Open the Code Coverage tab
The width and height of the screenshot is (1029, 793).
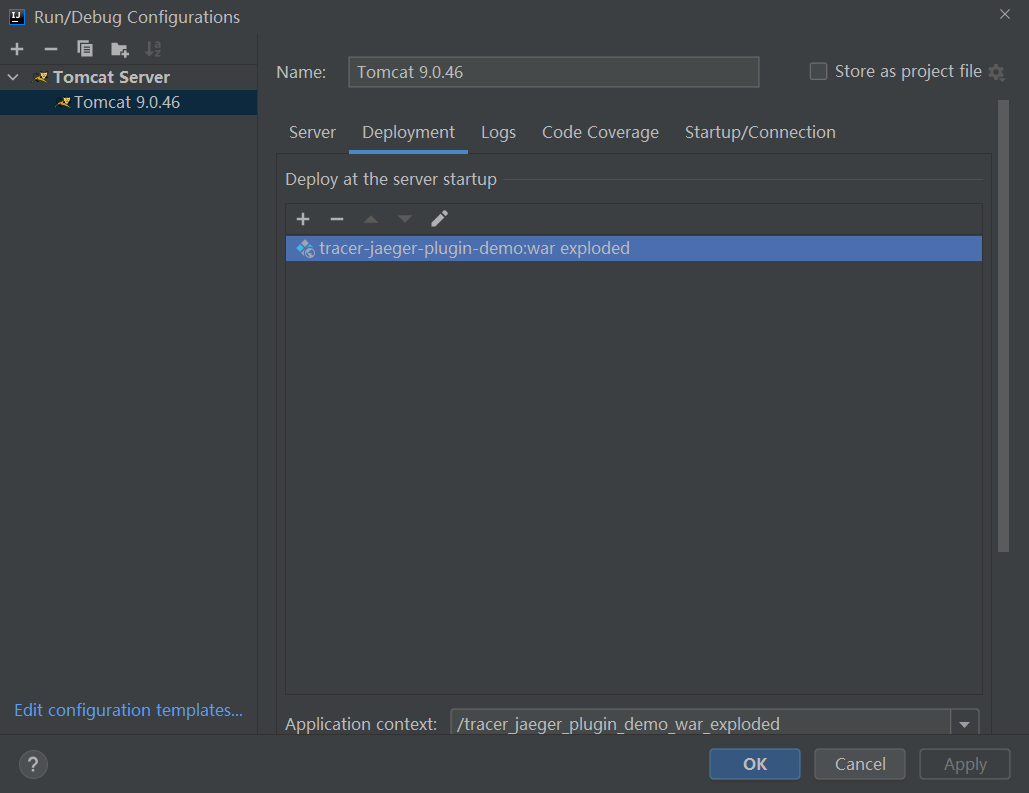[600, 133]
